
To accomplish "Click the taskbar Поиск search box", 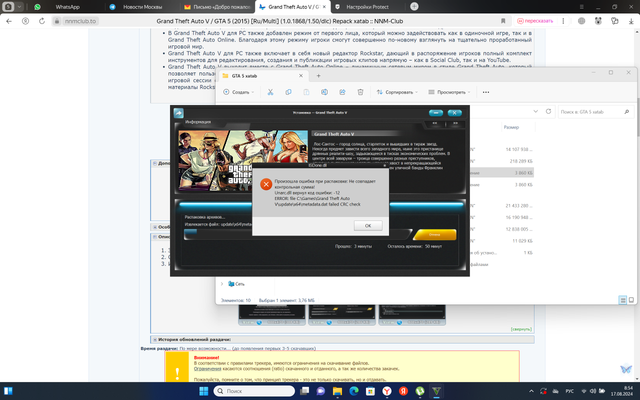I will (254, 391).
